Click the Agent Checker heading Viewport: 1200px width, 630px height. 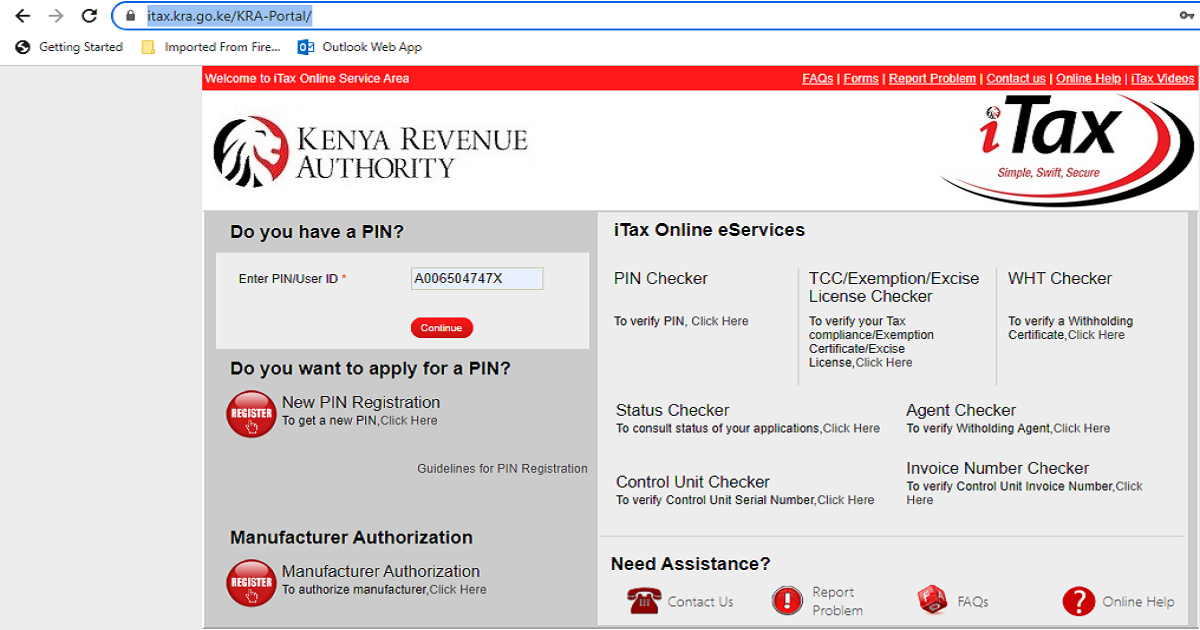click(961, 410)
